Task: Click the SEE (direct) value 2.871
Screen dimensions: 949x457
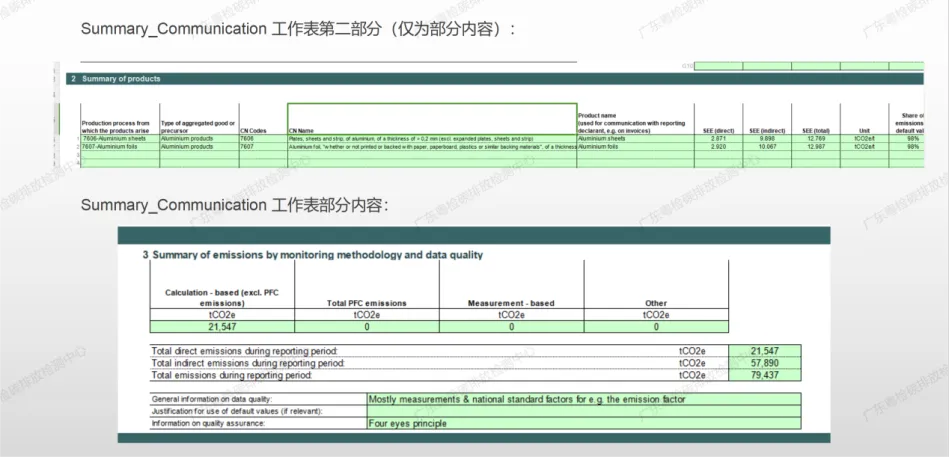Action: 718,138
